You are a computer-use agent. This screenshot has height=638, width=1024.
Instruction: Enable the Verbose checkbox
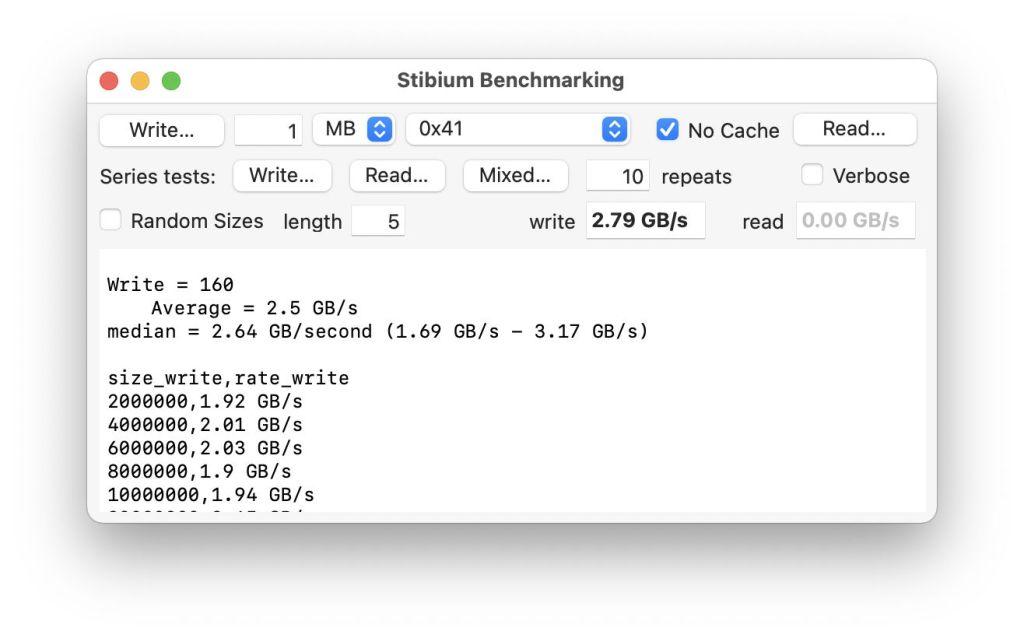pyautogui.click(x=813, y=176)
